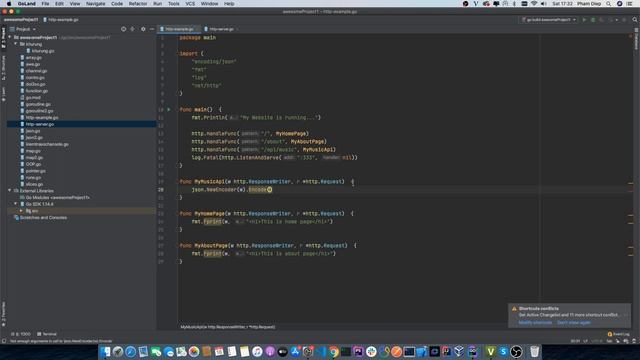
Task: Click the locate-file target icon in Project panel
Action: click(x=123, y=29)
